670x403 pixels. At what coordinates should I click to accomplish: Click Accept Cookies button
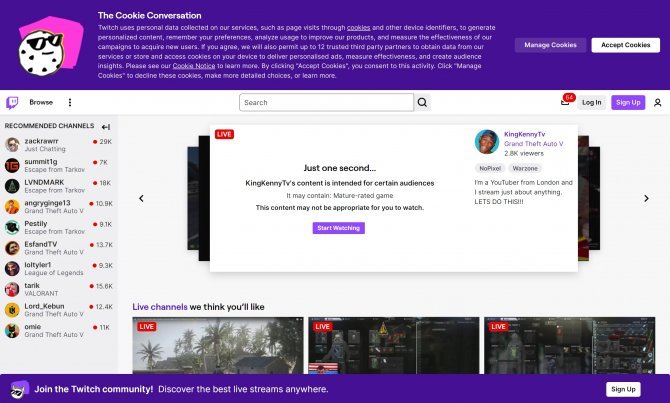pyautogui.click(x=626, y=45)
